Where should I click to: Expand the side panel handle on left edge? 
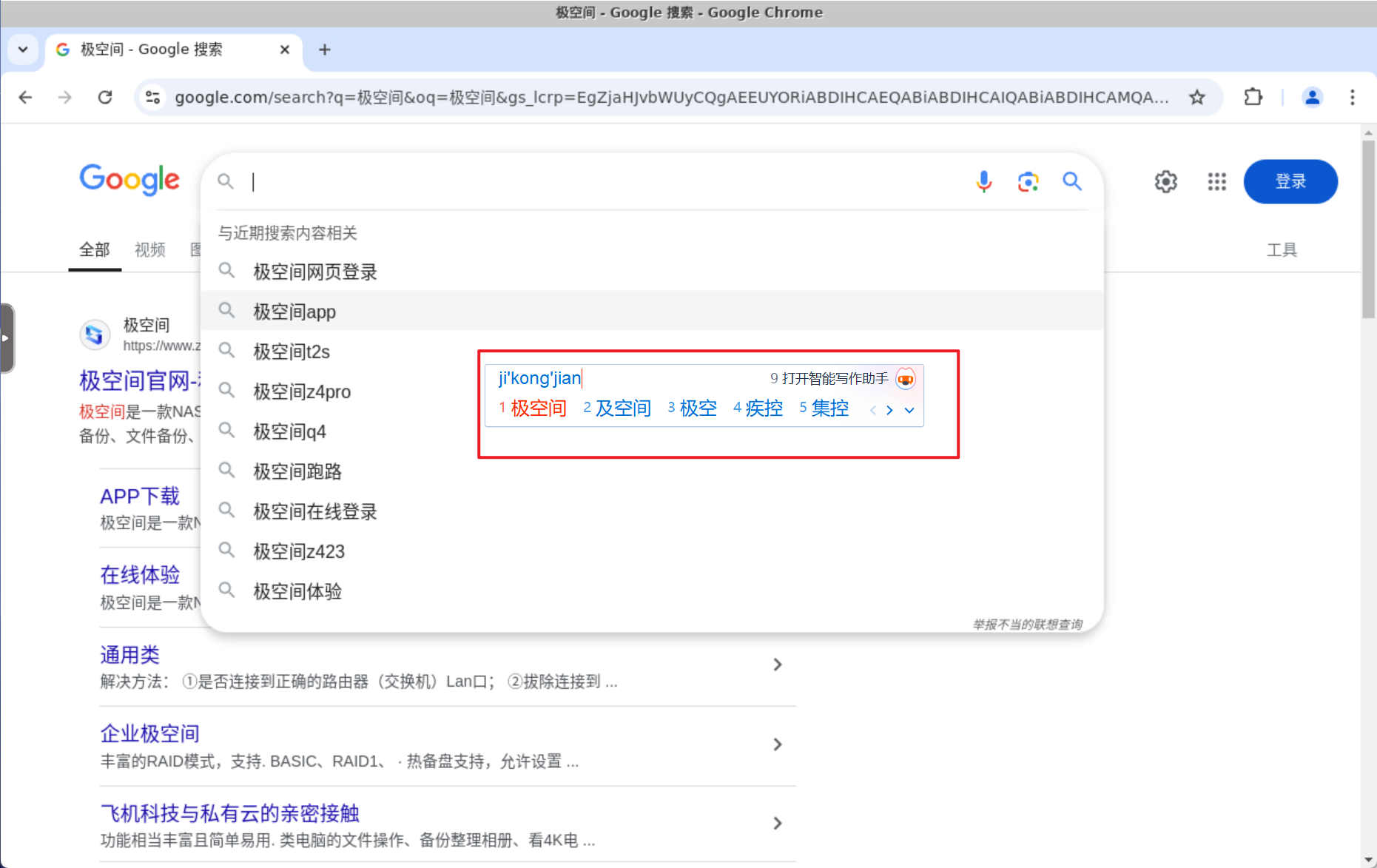pyautogui.click(x=7, y=338)
